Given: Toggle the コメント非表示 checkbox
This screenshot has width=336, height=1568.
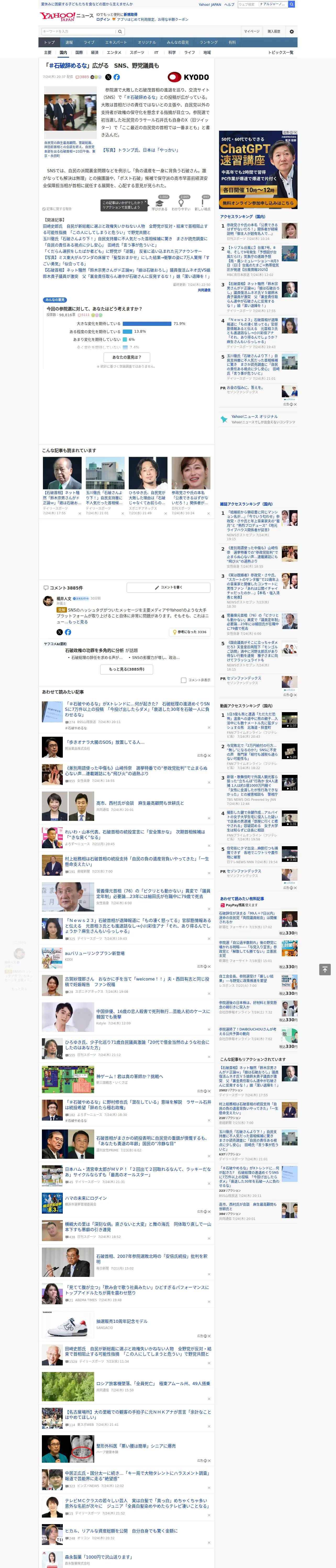Looking at the screenshot, I should [183, 680].
